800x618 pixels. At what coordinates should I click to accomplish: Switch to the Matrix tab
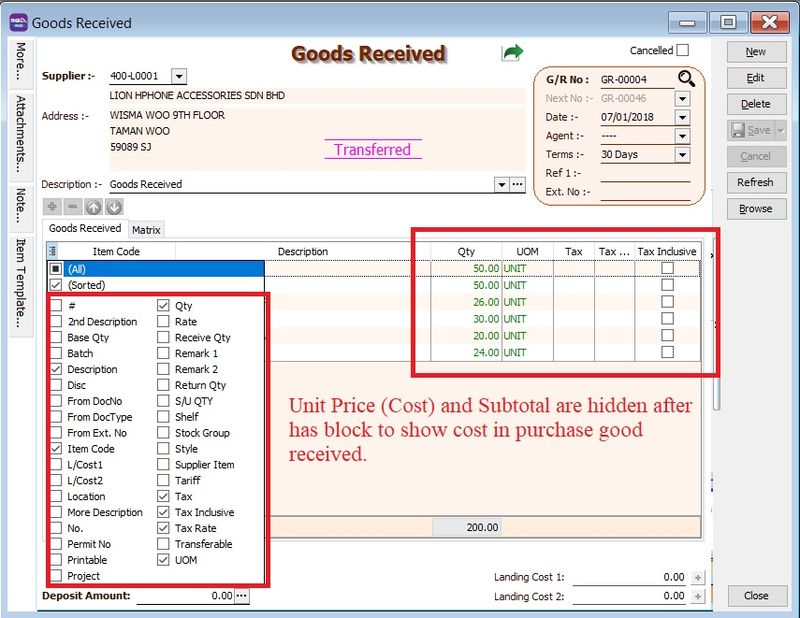pyautogui.click(x=146, y=229)
